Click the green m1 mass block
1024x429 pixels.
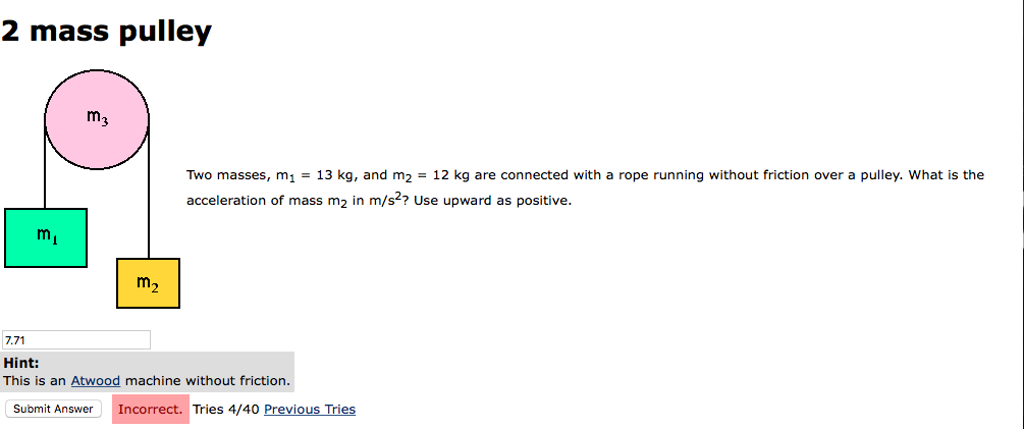(45, 237)
